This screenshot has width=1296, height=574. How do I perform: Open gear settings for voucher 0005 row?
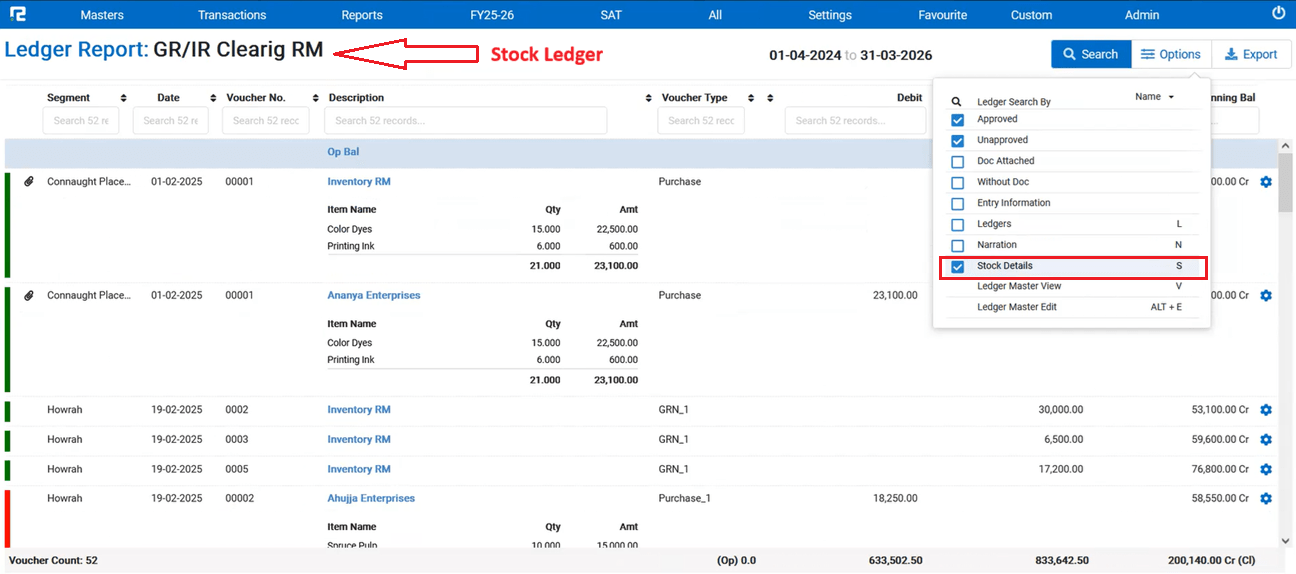click(x=1266, y=469)
